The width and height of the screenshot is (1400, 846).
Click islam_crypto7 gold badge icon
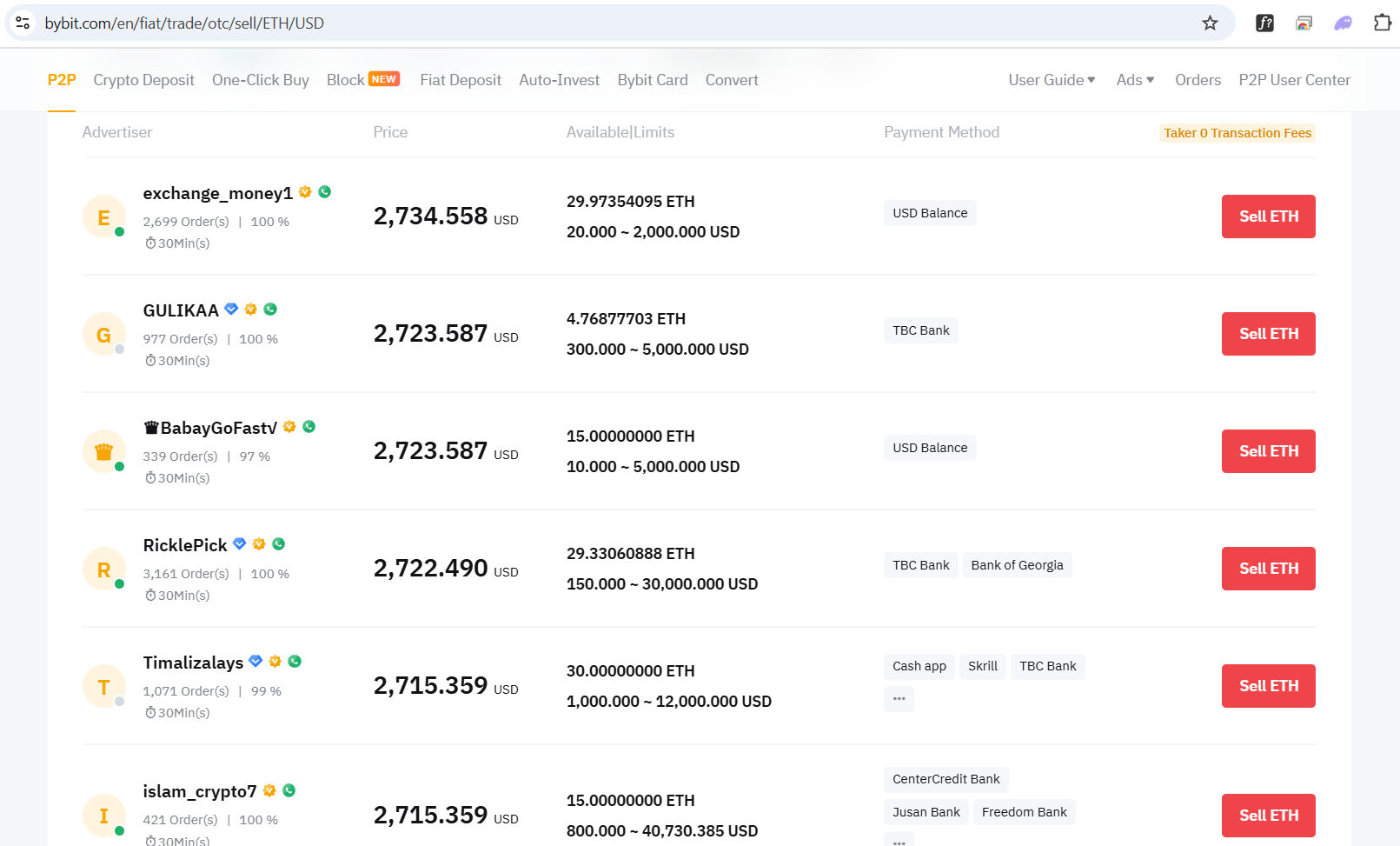pyautogui.click(x=269, y=790)
